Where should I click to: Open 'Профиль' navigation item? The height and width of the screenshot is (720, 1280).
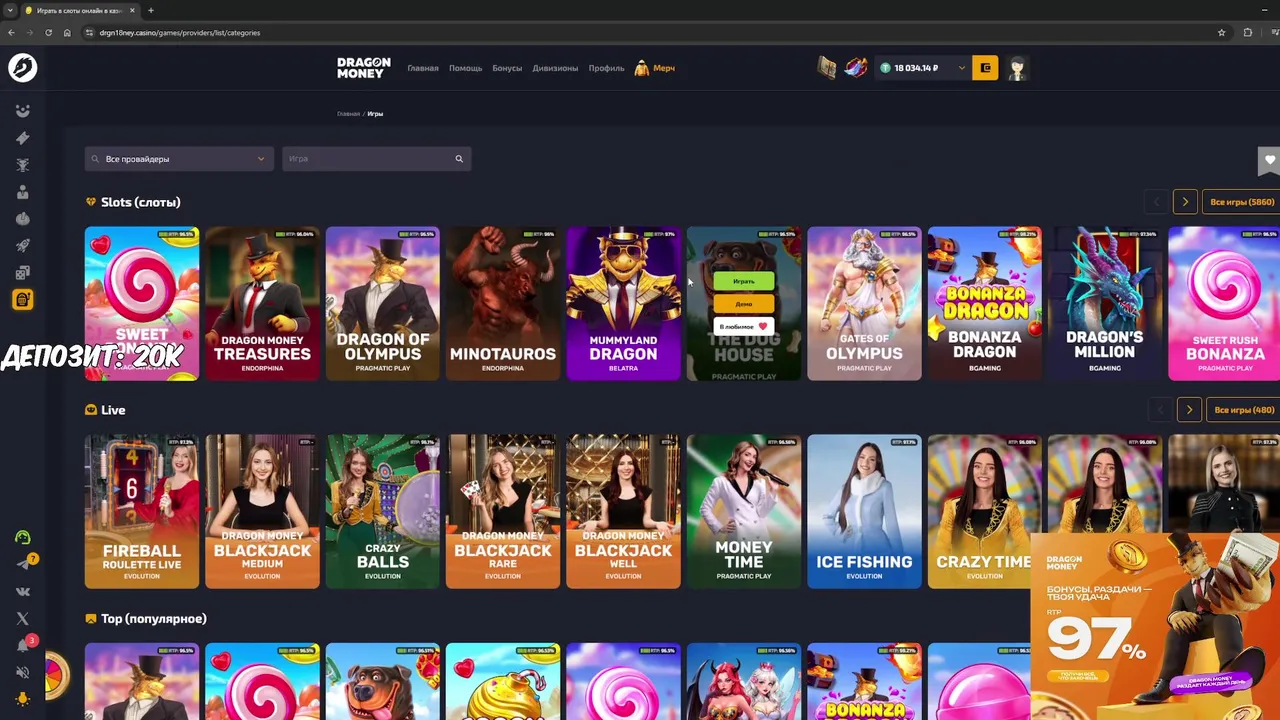coord(606,68)
